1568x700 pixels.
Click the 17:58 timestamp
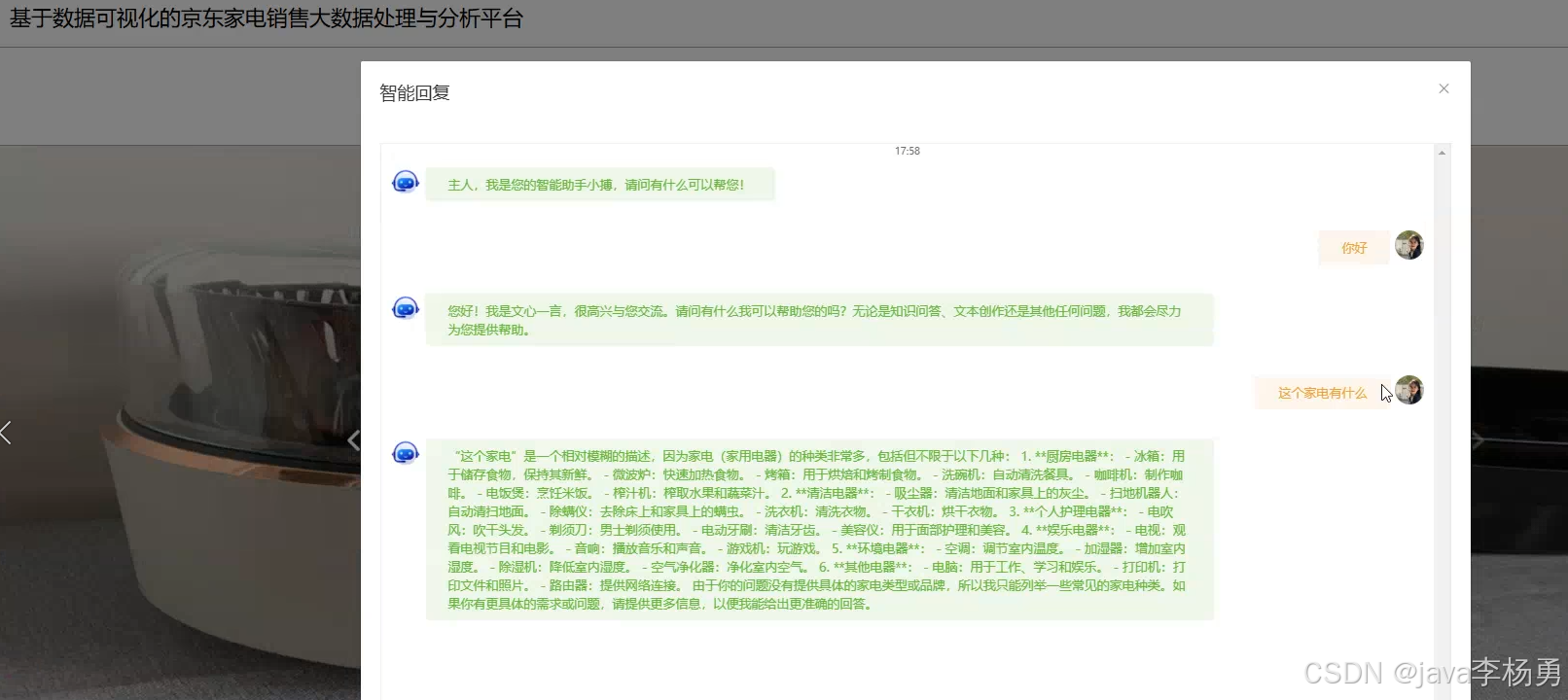click(907, 151)
